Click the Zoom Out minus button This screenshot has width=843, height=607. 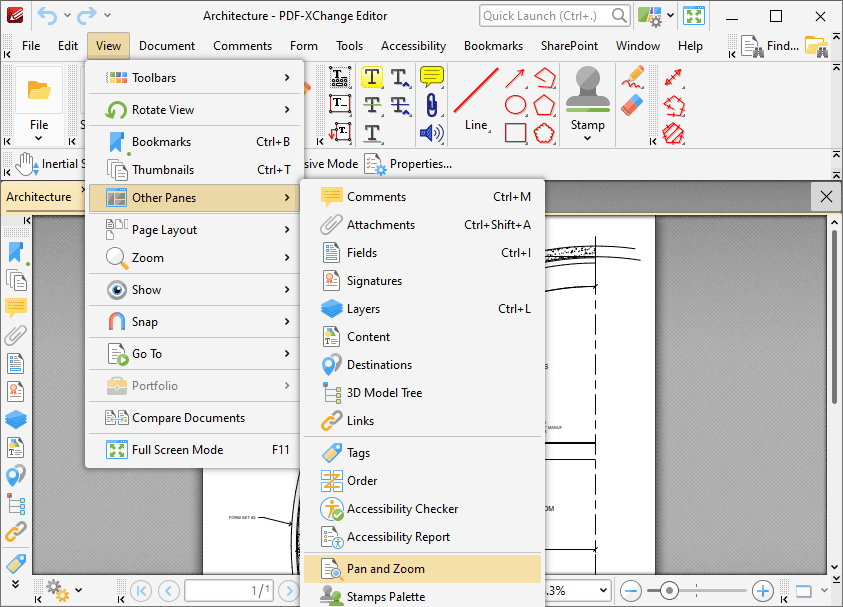click(631, 591)
